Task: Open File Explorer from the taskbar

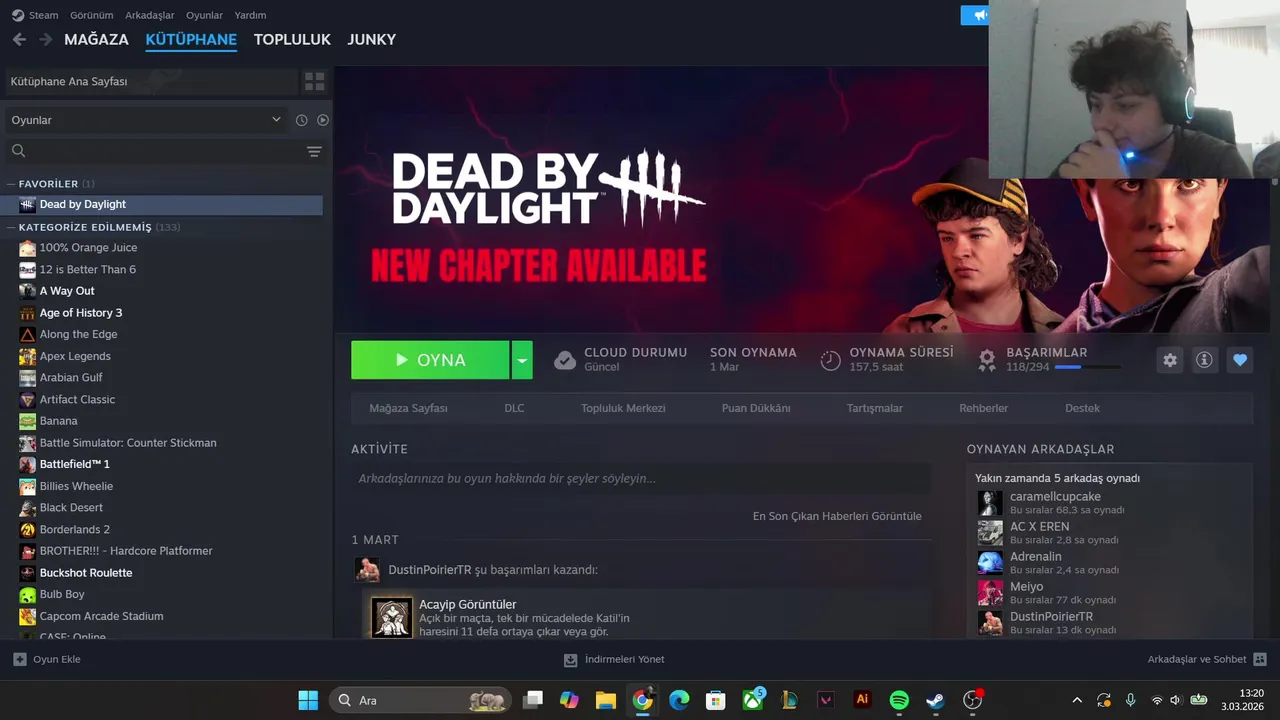Action: (606, 700)
